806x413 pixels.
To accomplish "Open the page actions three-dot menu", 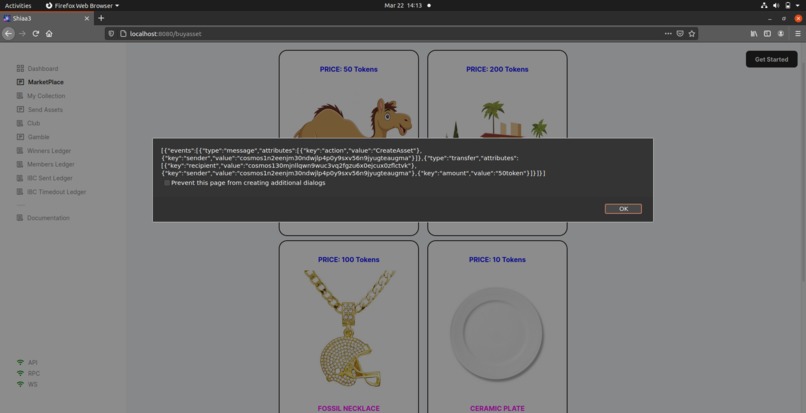I will pos(668,33).
